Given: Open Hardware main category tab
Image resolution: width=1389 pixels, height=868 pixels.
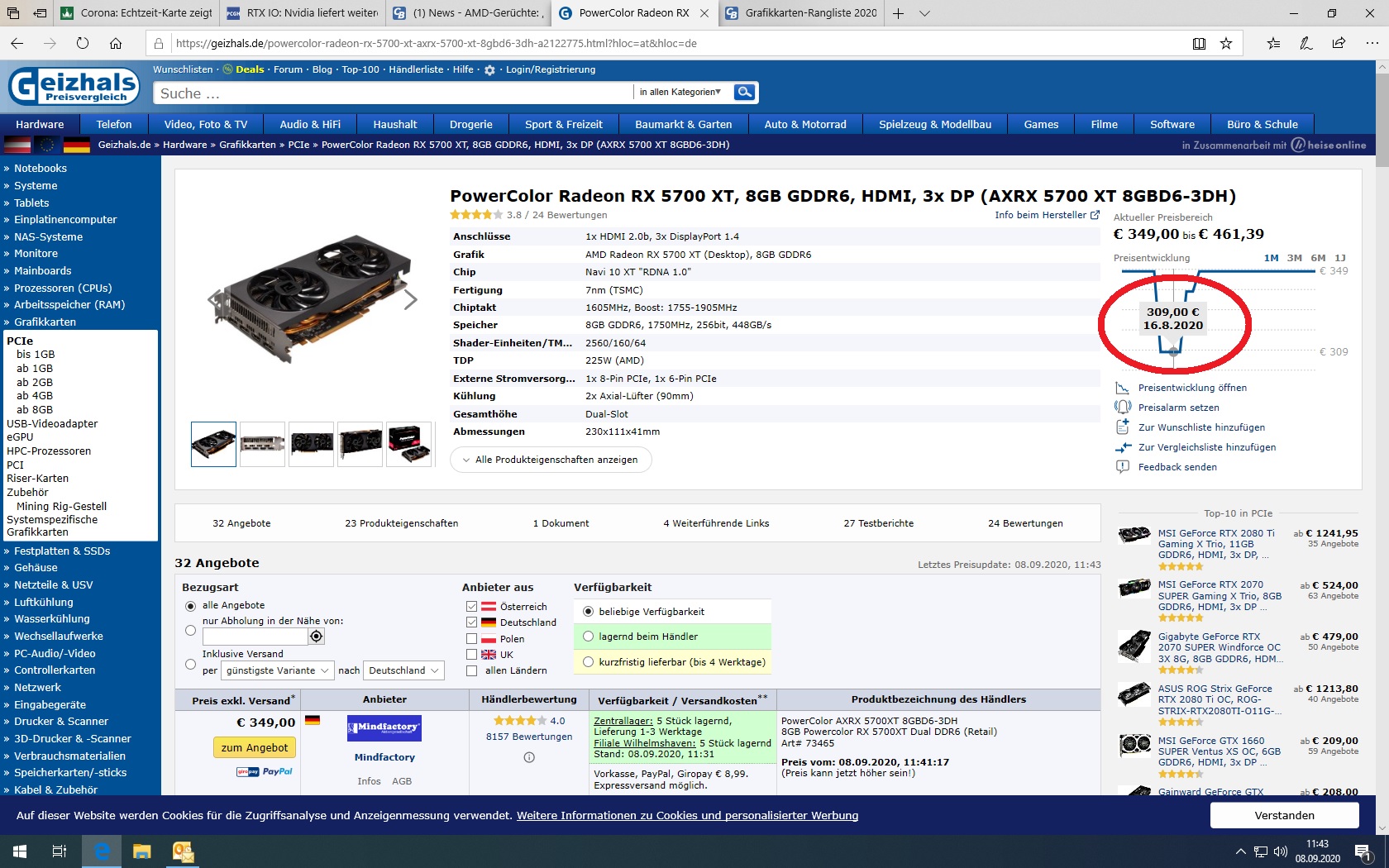Looking at the screenshot, I should pyautogui.click(x=40, y=124).
